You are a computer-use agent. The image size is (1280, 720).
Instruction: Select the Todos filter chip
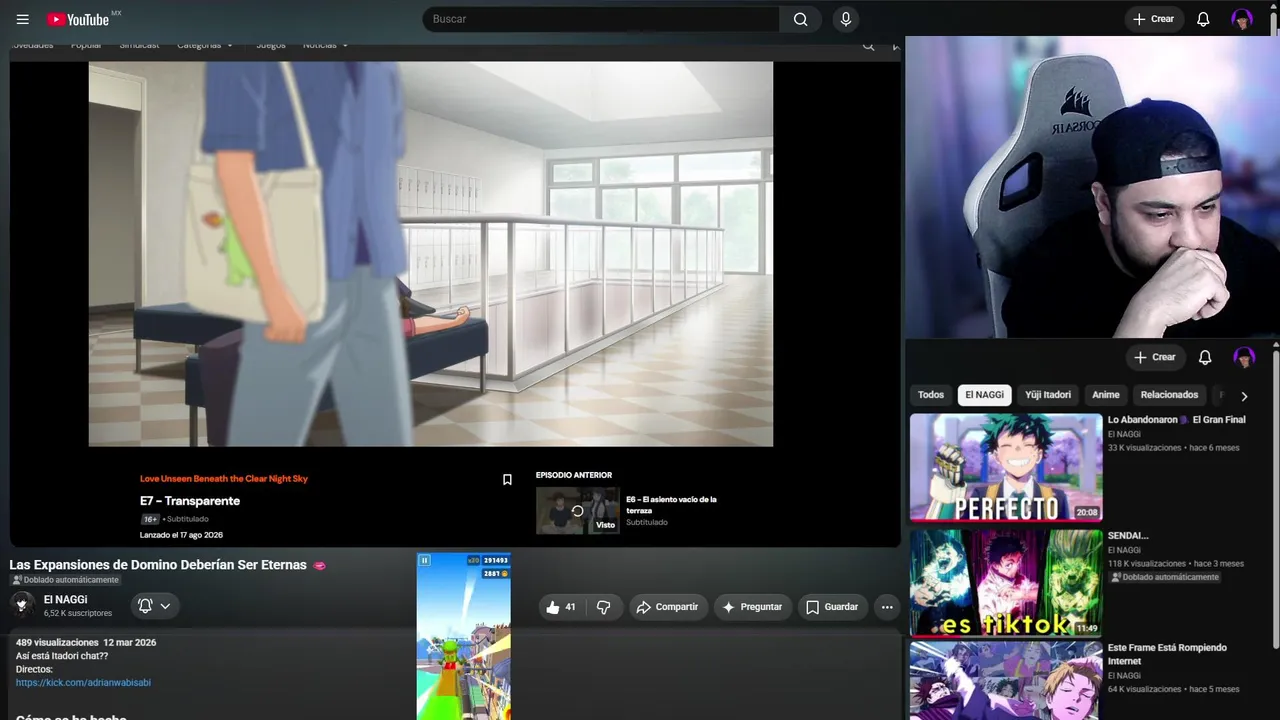coord(931,395)
